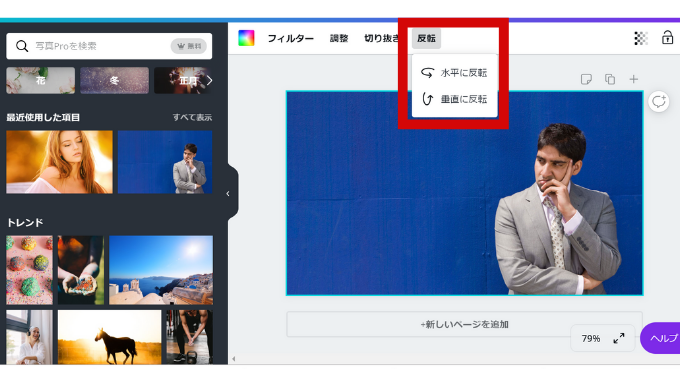680x390 pixels.
Task: Select the Santorini seaside trend photo
Action: click(161, 270)
